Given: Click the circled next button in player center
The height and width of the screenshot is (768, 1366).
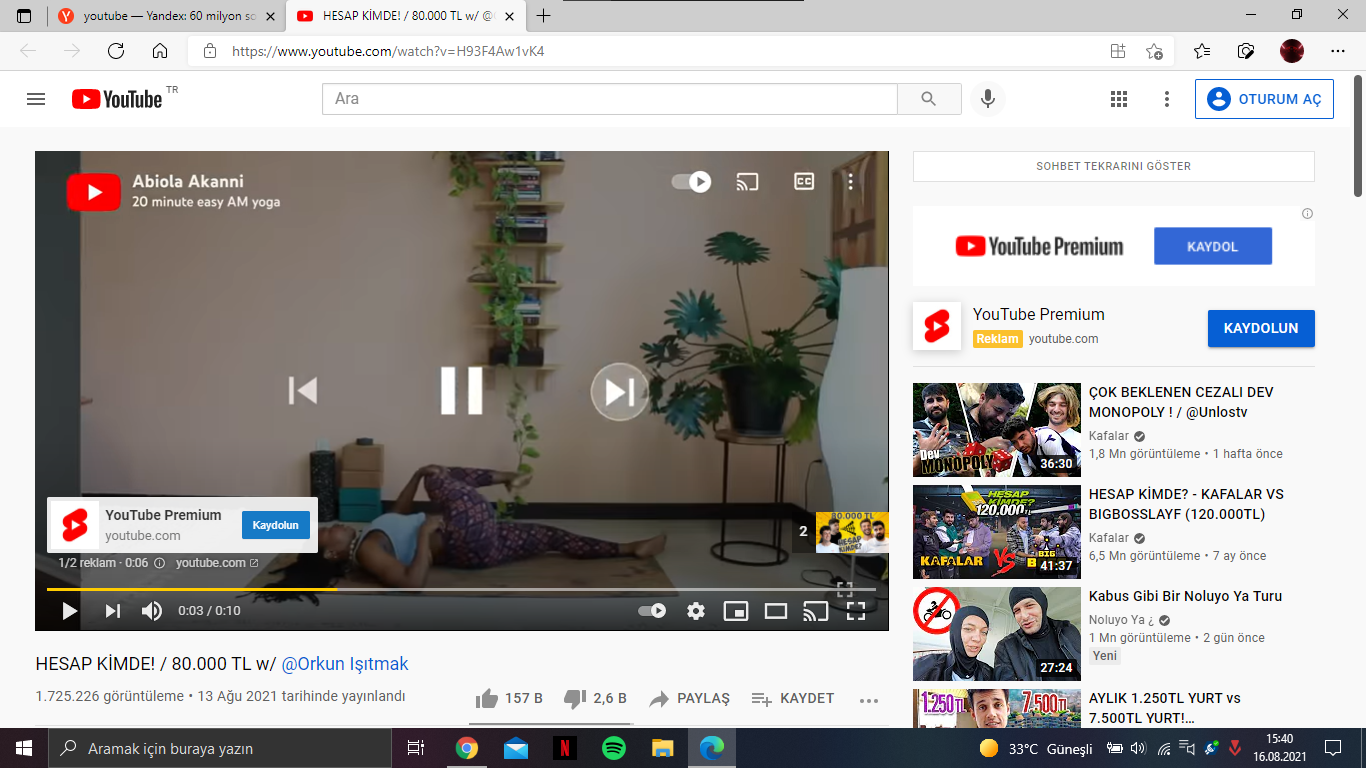Looking at the screenshot, I should click(x=620, y=391).
